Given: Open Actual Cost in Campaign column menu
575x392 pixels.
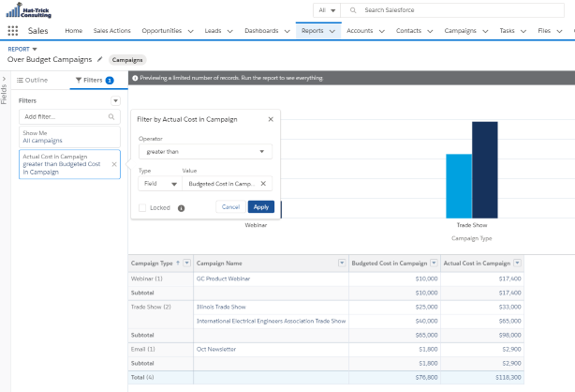Looking at the screenshot, I should pyautogui.click(x=517, y=263).
